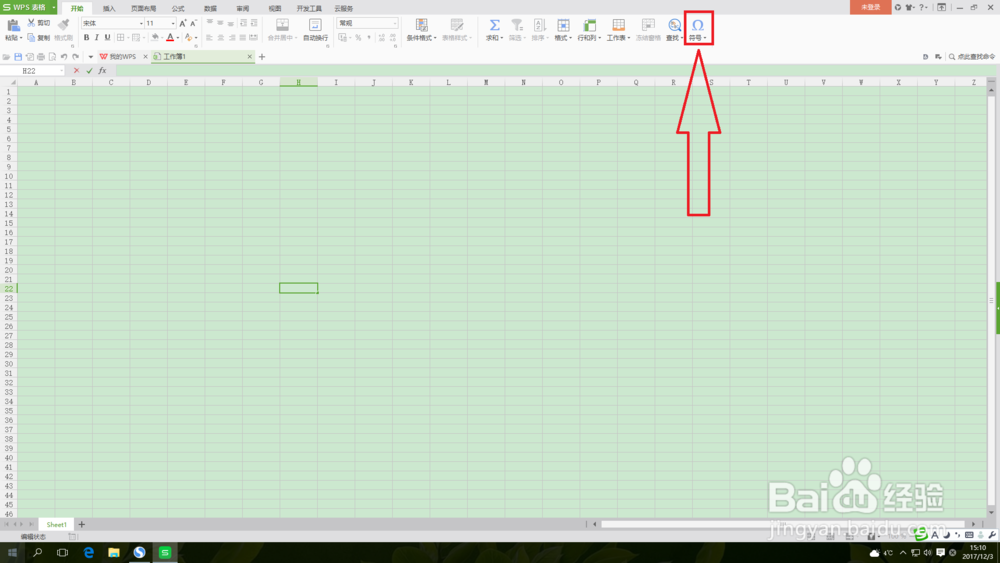This screenshot has width=1000, height=563.
Task: Open the Cloud Services (云服务) tab
Action: (x=344, y=8)
